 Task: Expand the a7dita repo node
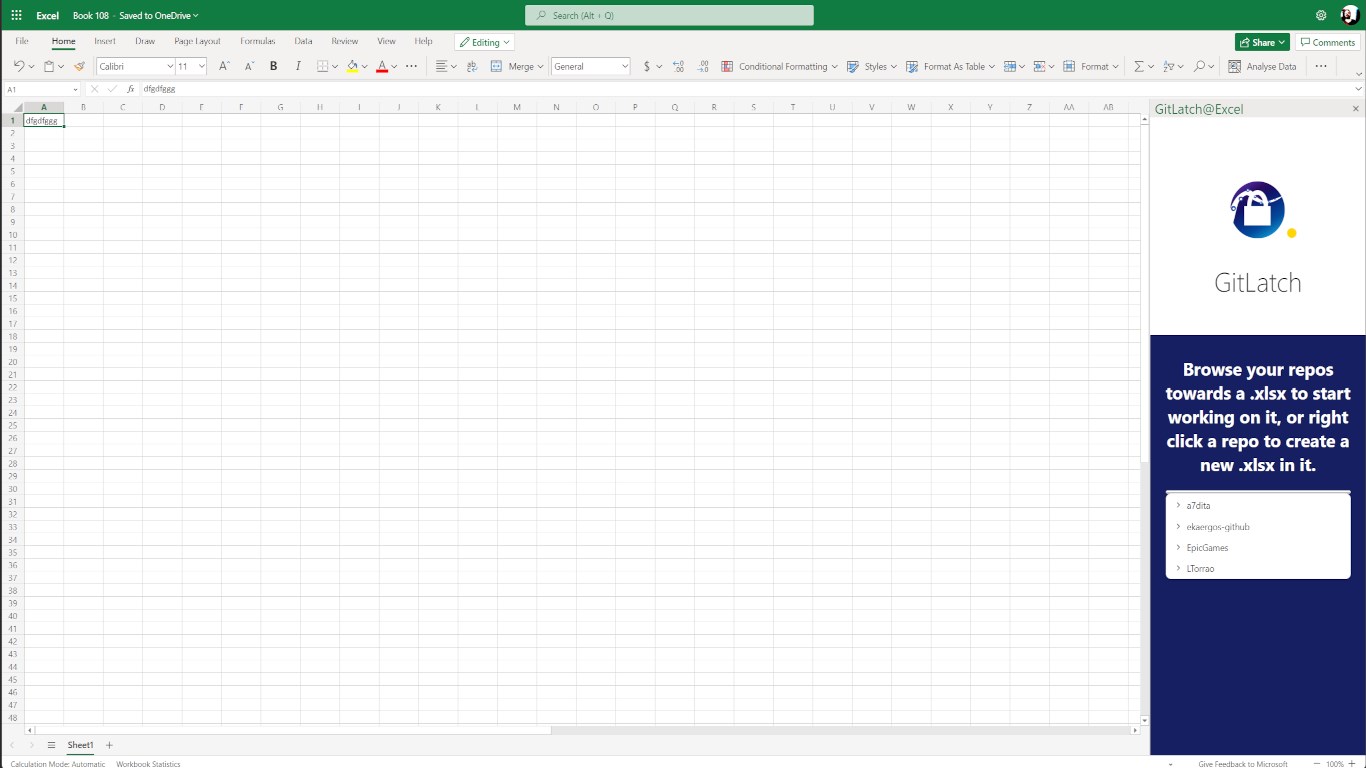[x=1179, y=505]
